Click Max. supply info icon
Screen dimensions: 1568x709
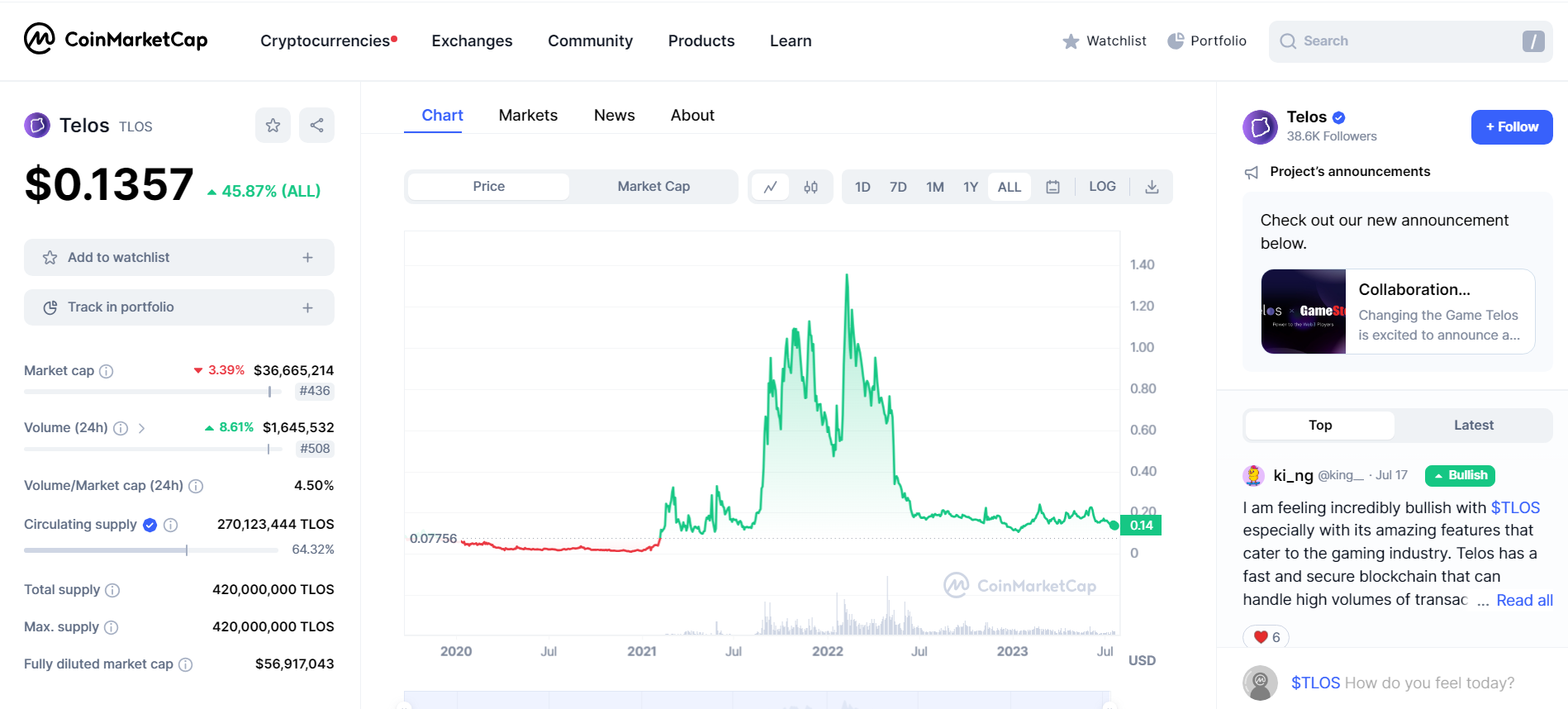(x=111, y=627)
